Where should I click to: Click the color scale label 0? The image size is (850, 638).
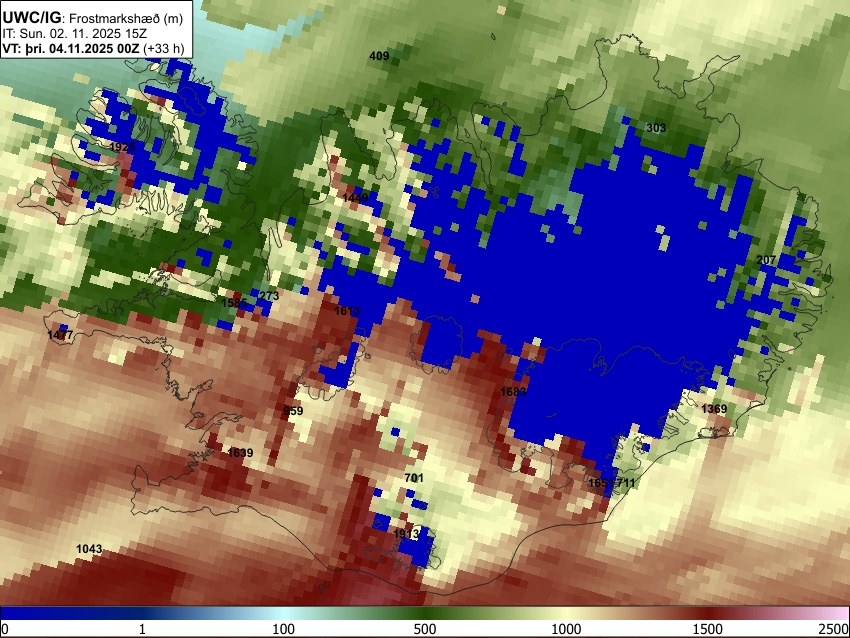point(5,629)
